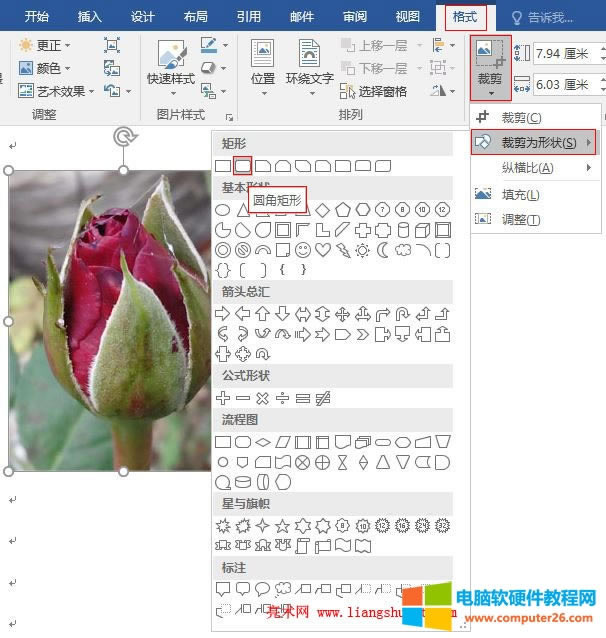
Task: Open the 审阅 (Review) tab
Action: (355, 16)
